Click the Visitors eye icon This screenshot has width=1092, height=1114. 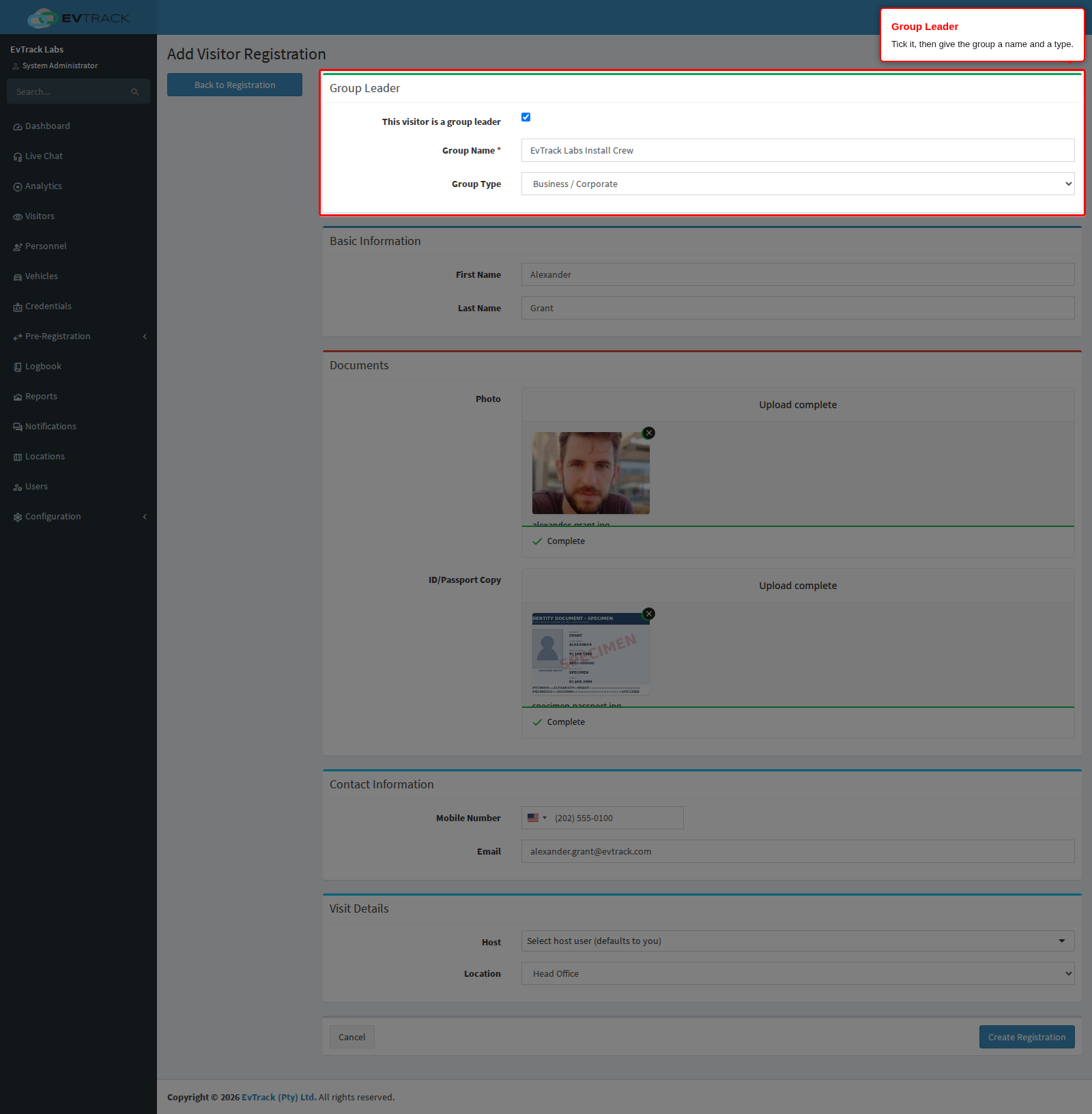(18, 217)
